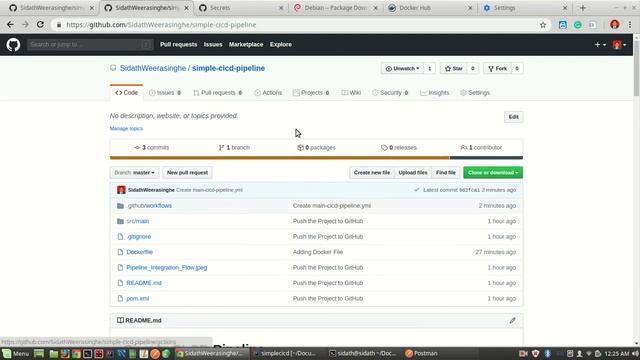Open the Insights tab
This screenshot has width=640, height=360.
pos(435,93)
